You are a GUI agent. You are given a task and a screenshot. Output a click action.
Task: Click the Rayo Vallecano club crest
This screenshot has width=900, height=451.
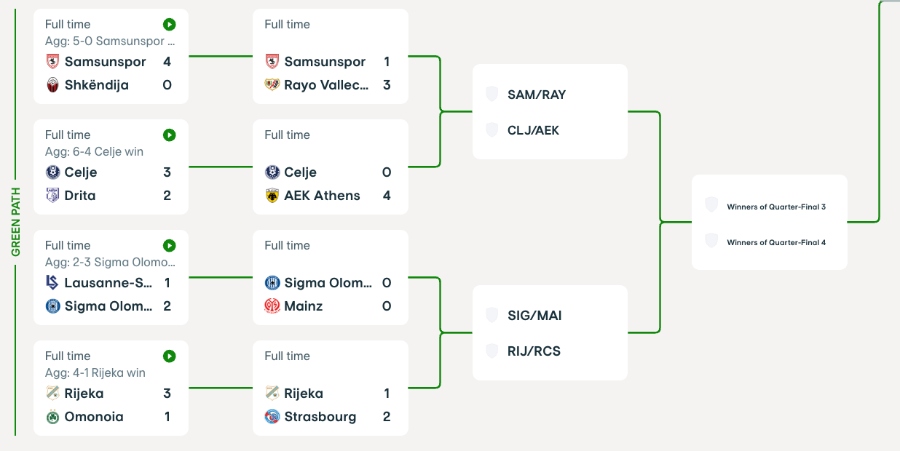pos(272,85)
